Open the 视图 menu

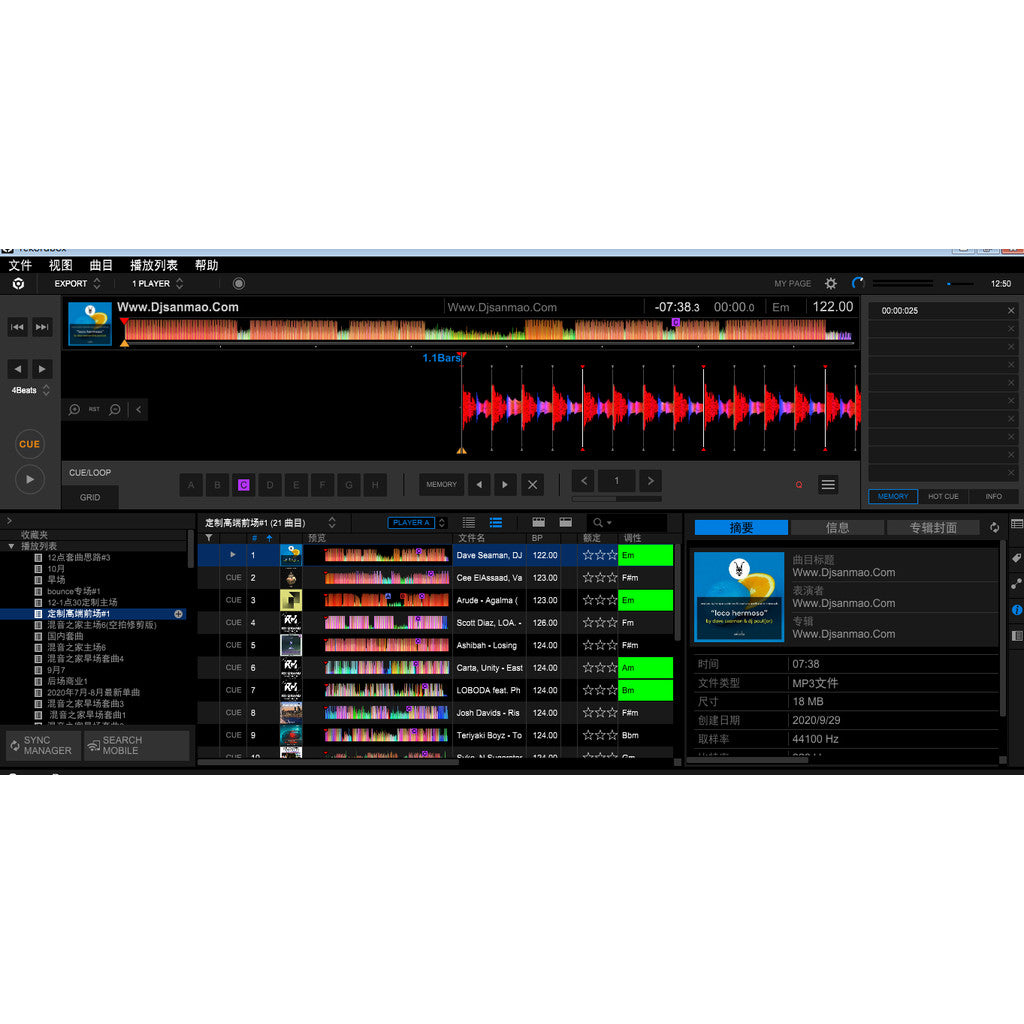tap(61, 265)
